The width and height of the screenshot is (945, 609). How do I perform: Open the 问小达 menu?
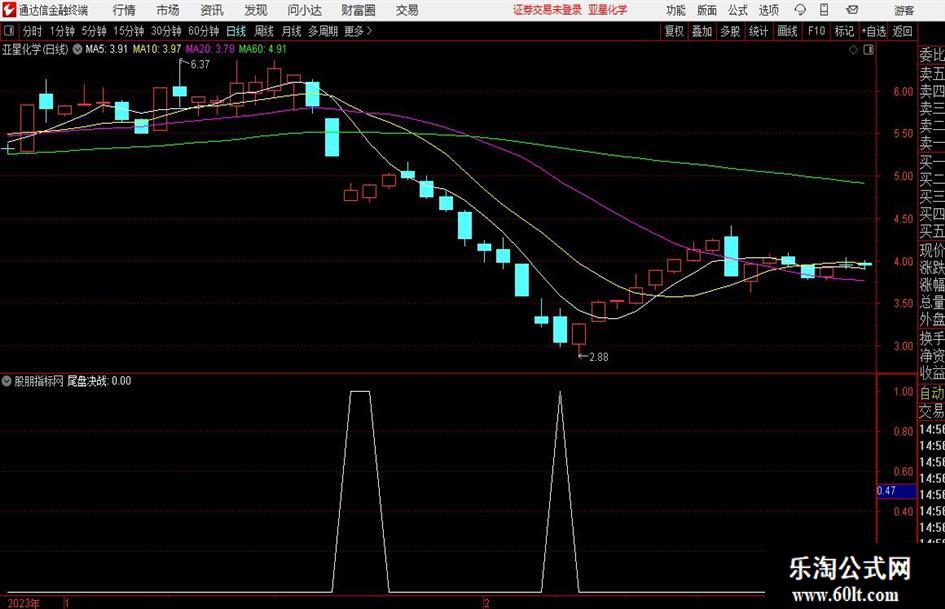pos(304,10)
